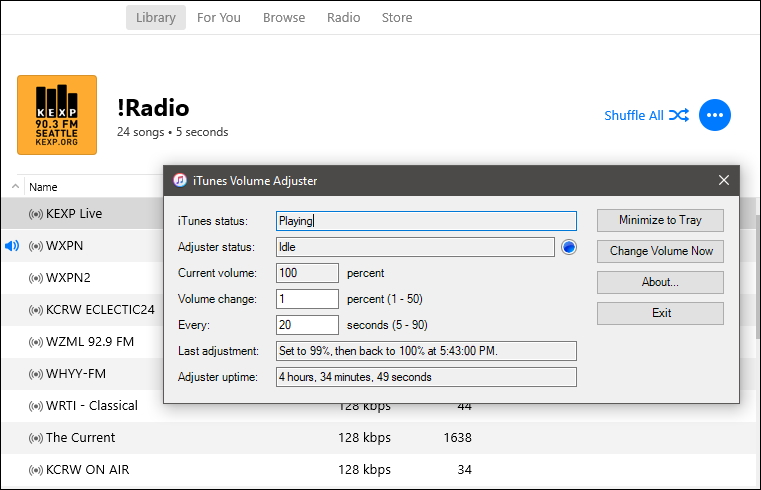The image size is (761, 490).
Task: Open the Store tab
Action: click(397, 17)
